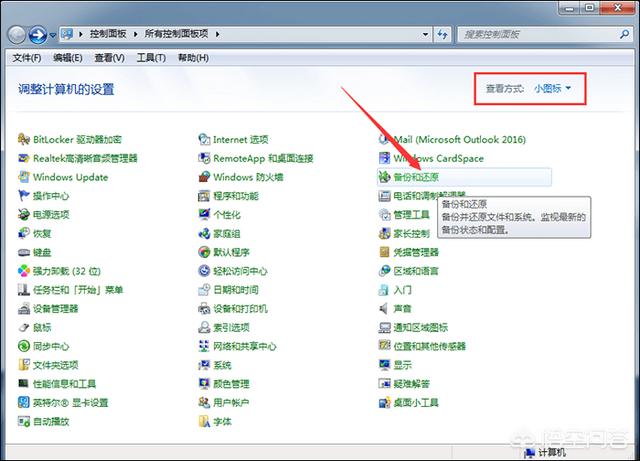Open the 鼠标 icon
640x461 pixels.
[24, 327]
